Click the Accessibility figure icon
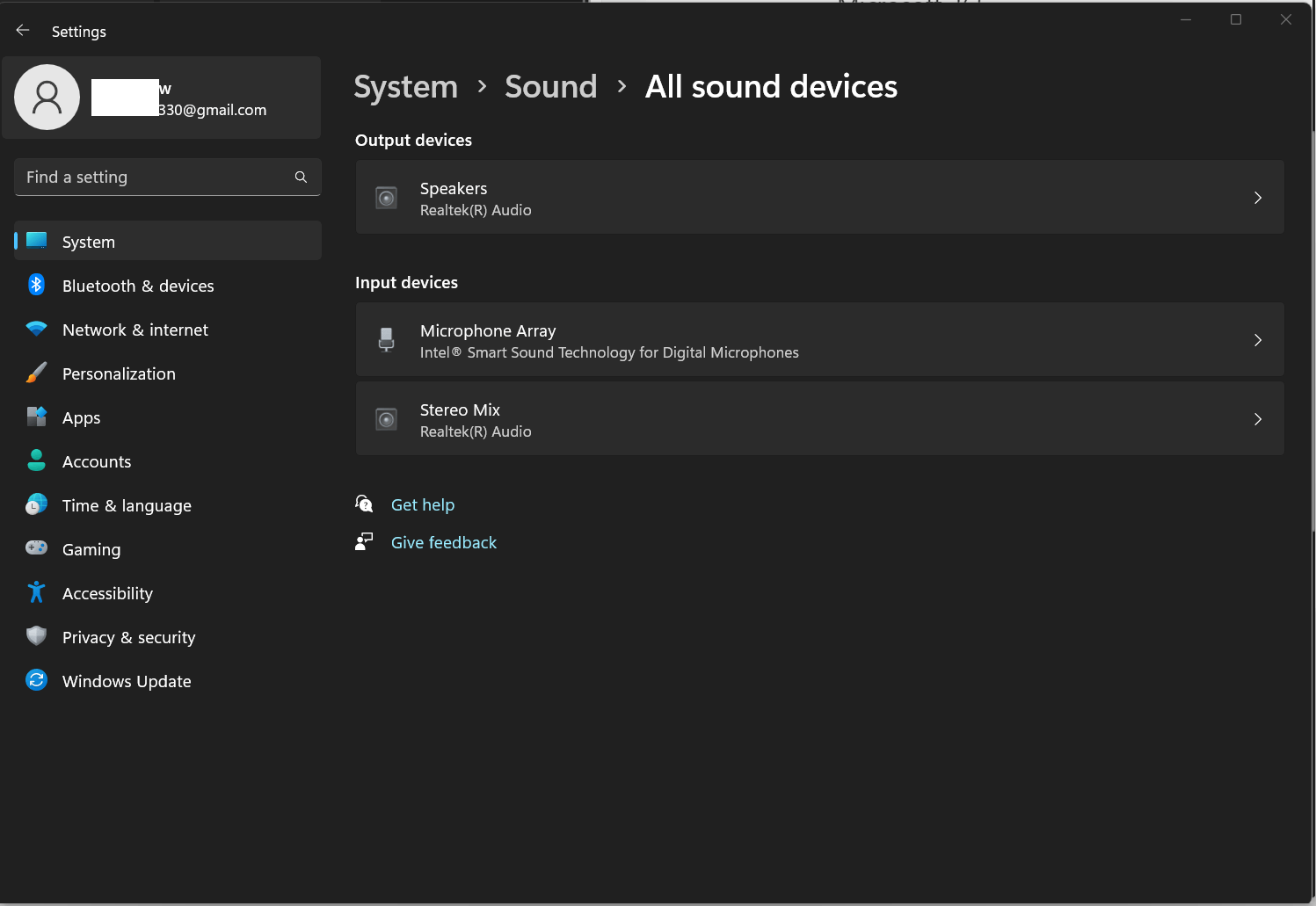The width and height of the screenshot is (1316, 906). coord(36,592)
